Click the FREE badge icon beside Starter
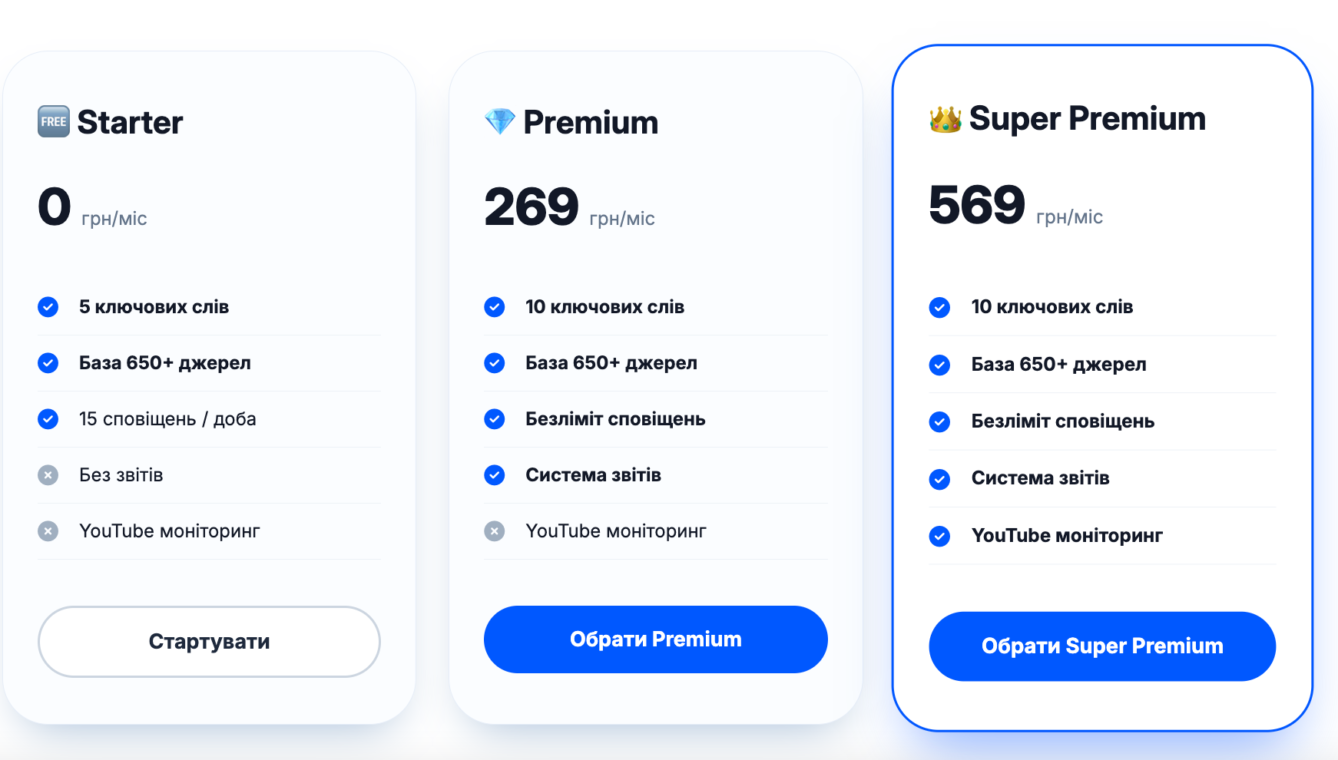This screenshot has height=760, width=1338. 54,122
